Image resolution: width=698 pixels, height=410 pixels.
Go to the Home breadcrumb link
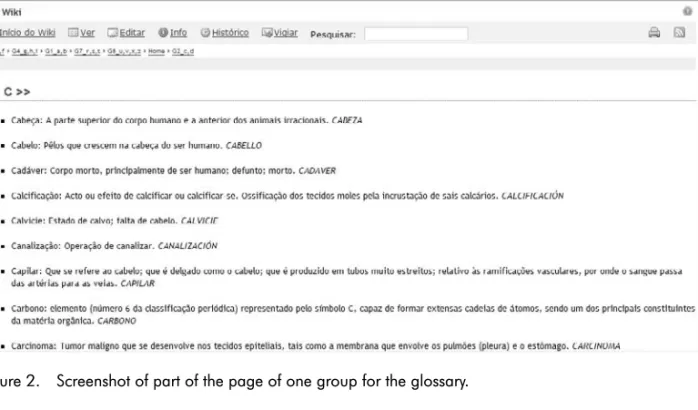tap(156, 51)
